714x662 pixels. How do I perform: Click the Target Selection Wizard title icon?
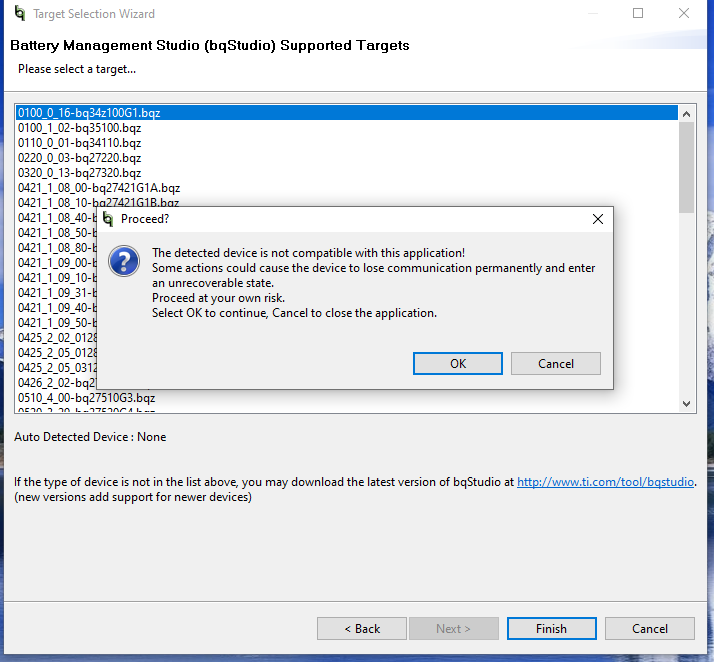(x=20, y=13)
